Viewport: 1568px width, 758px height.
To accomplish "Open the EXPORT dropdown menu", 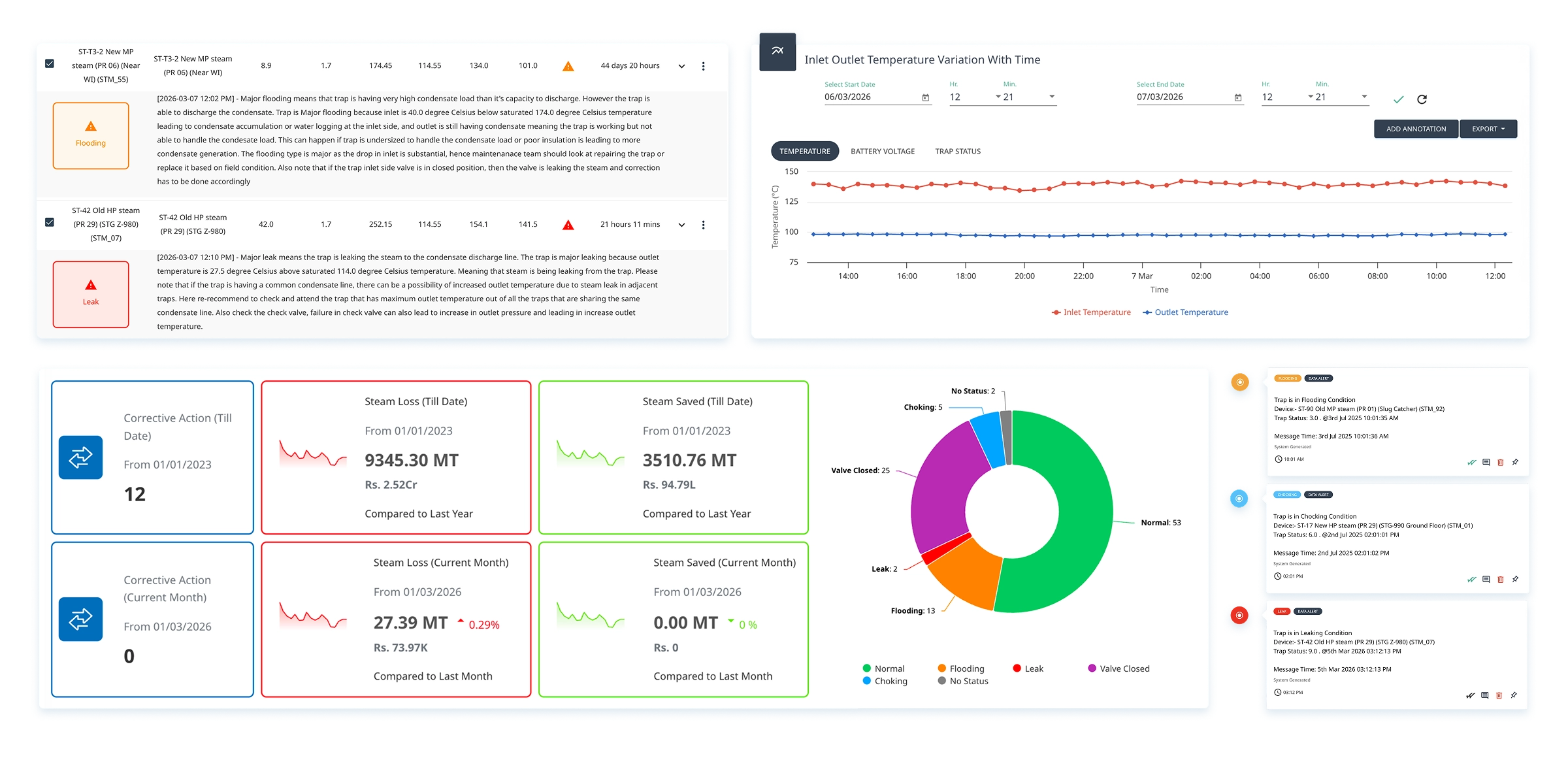I will coord(1488,129).
